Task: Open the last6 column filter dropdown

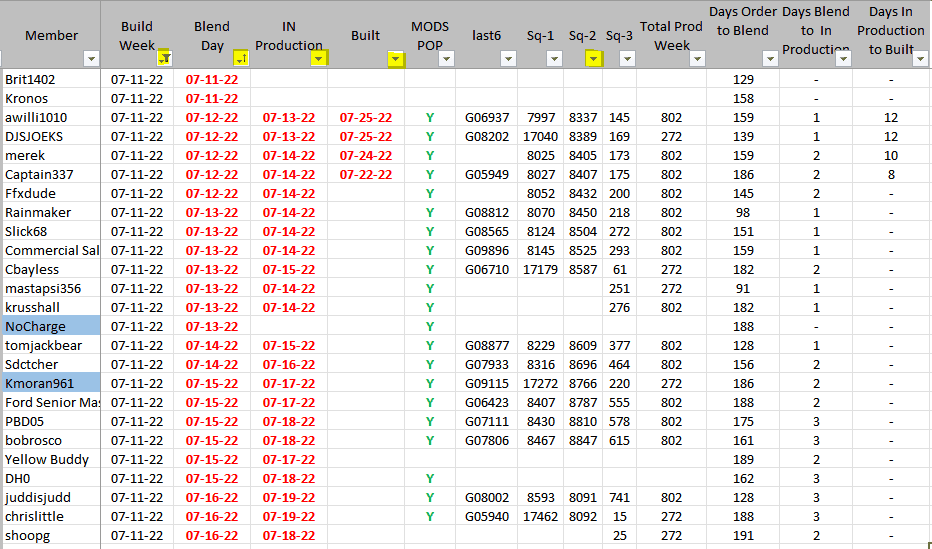Action: 508,59
